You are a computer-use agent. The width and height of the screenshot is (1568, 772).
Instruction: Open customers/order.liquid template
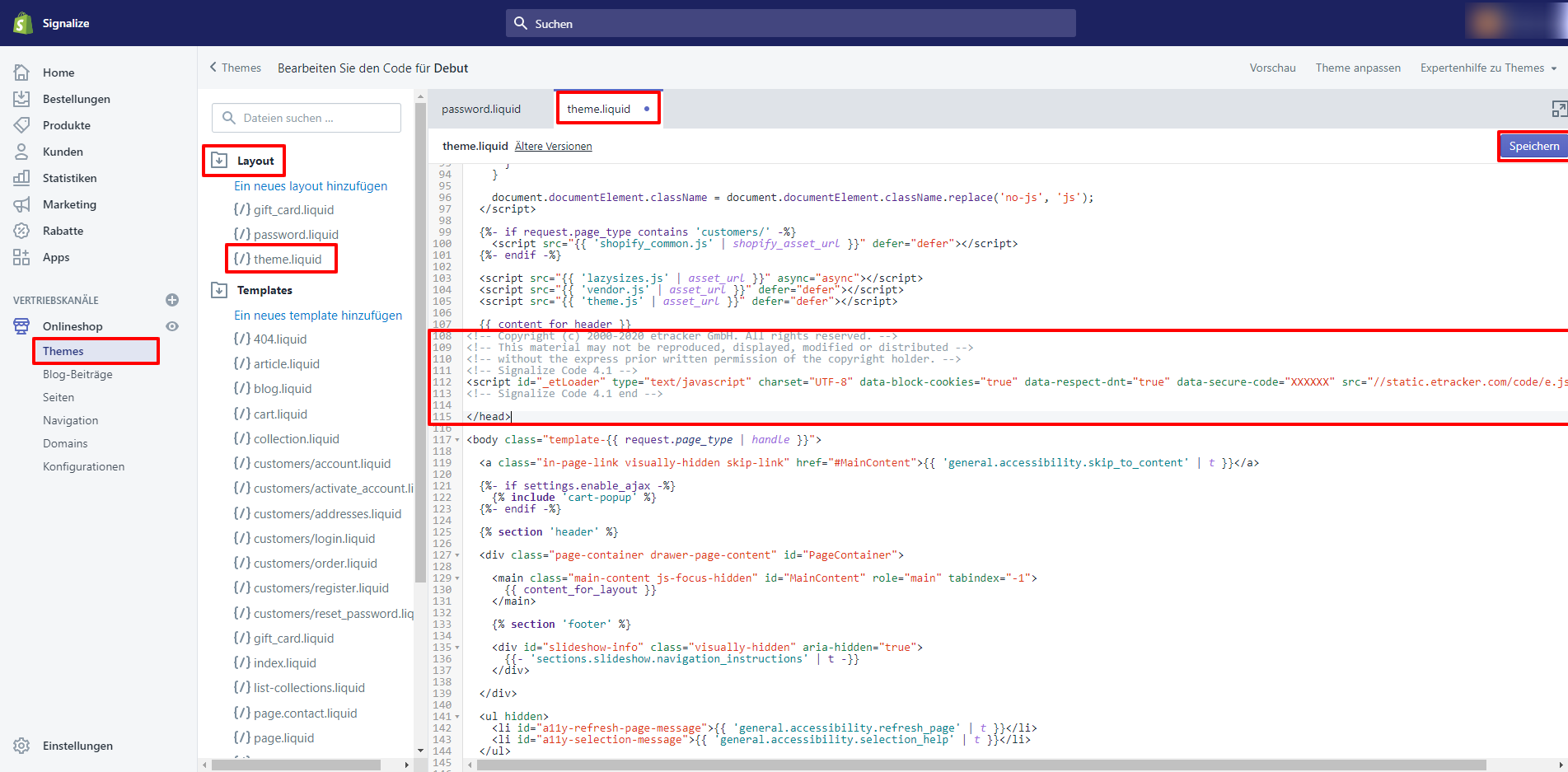coord(305,563)
